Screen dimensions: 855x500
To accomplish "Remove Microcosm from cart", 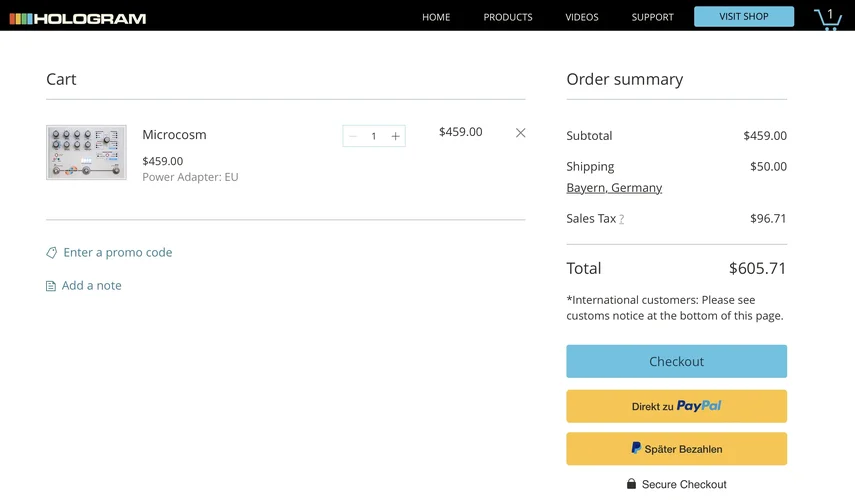I will pos(520,133).
